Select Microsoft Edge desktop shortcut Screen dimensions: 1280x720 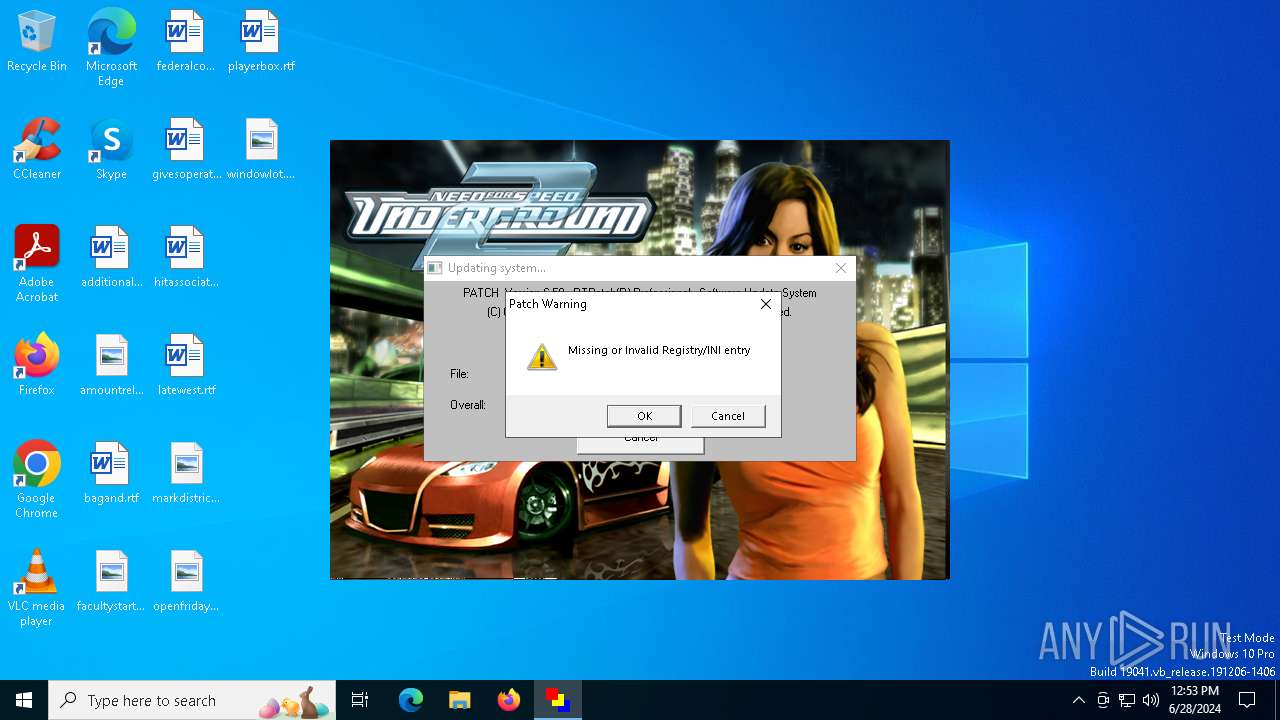[x=111, y=47]
